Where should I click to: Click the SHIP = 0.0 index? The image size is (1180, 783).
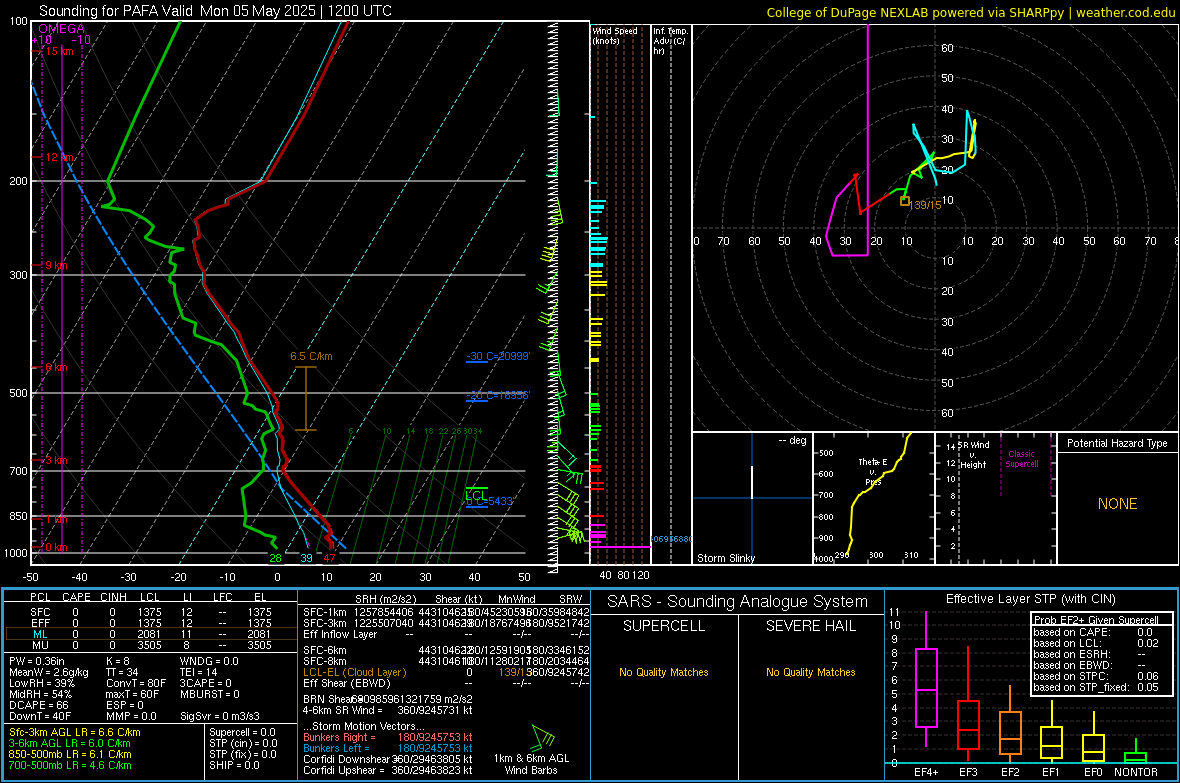coord(234,765)
